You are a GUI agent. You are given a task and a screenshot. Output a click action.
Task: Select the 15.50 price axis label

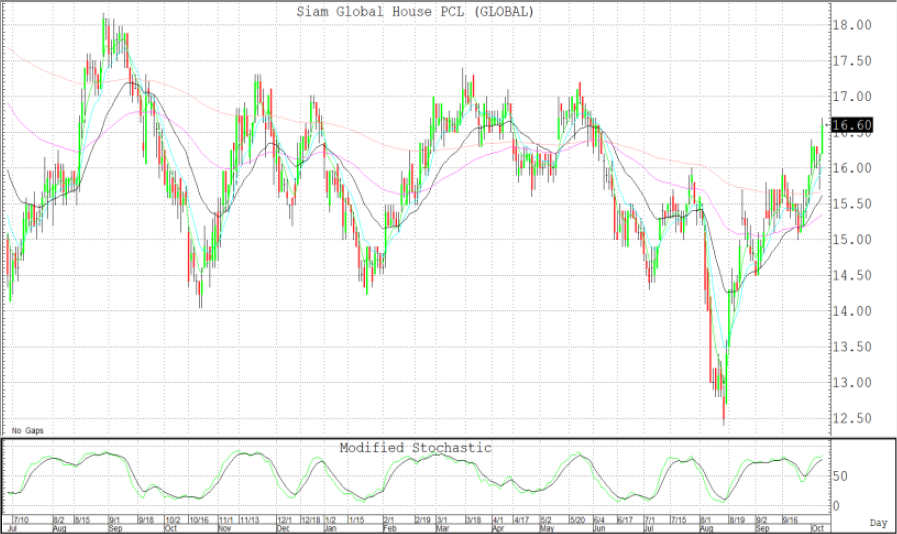852,204
